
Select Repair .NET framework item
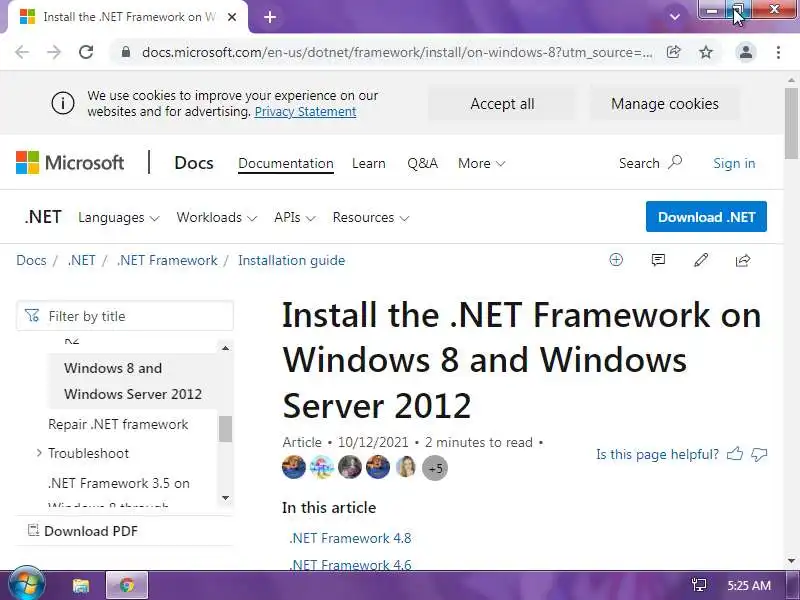(118, 424)
